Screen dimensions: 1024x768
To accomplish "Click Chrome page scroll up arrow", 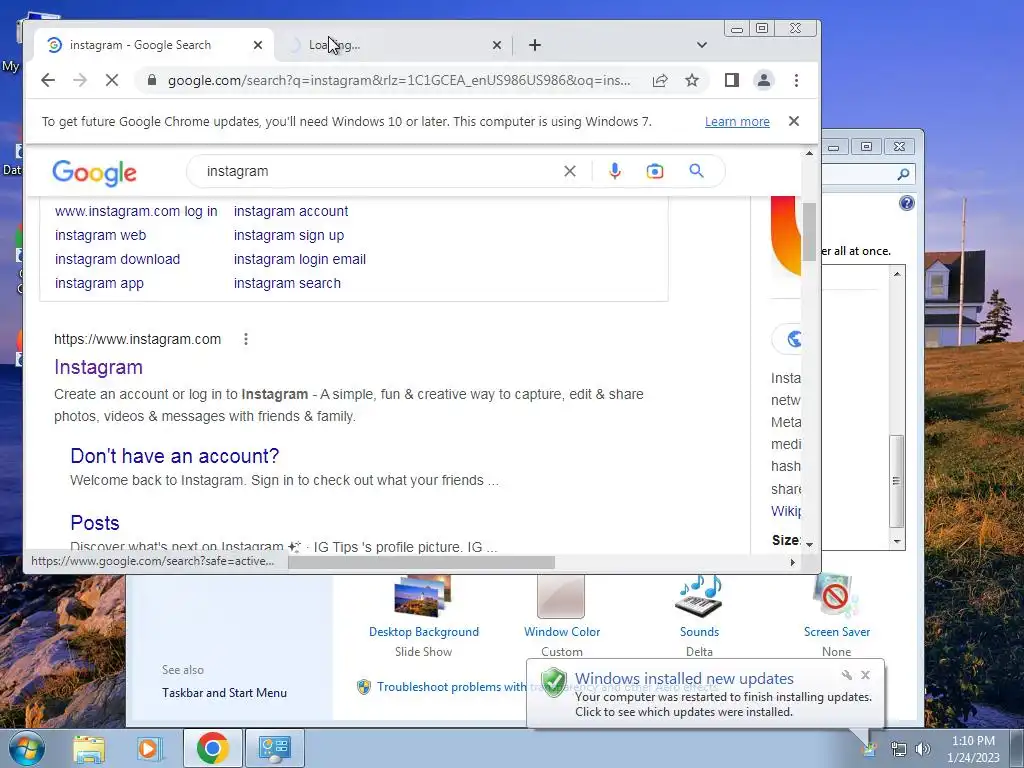I will click(809, 153).
